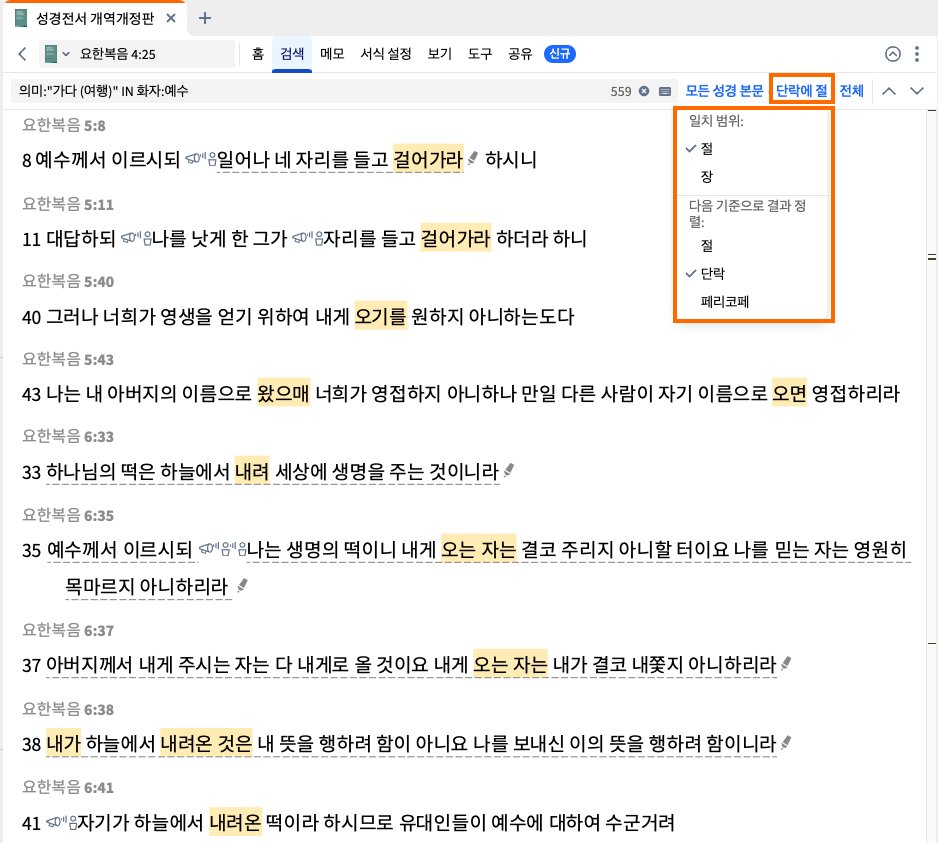Image resolution: width=938 pixels, height=843 pixels.
Task: Click the result count 559
Action: (621, 91)
